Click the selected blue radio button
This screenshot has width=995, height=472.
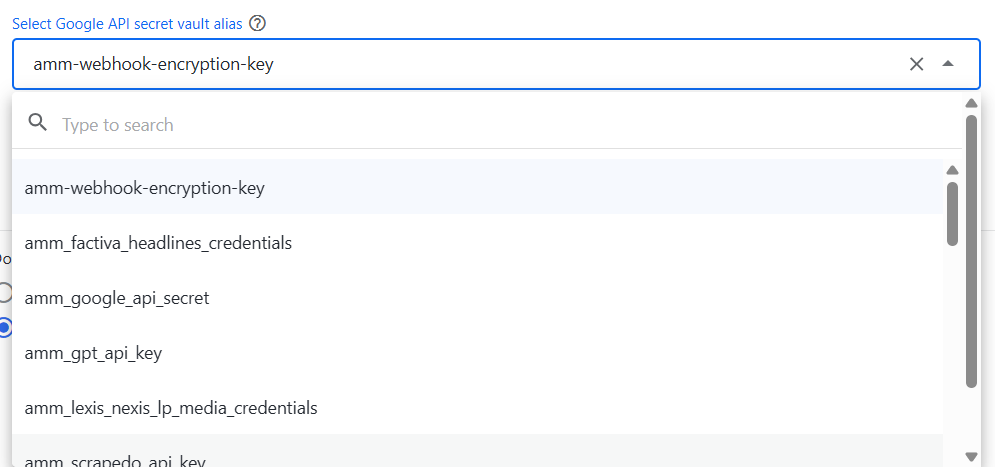pos(4,327)
